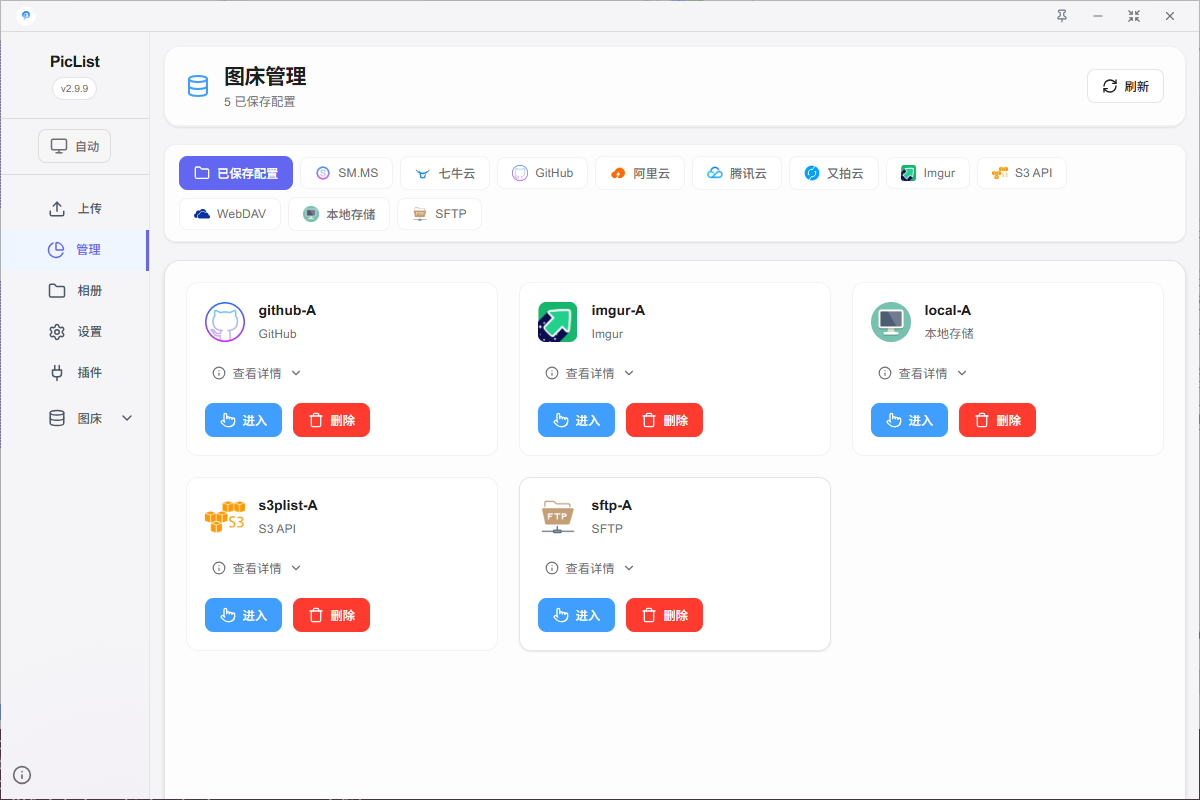Screen dimensions: 1200x800
Task: Click the mini-mode compress window icon
Action: coord(1134,16)
